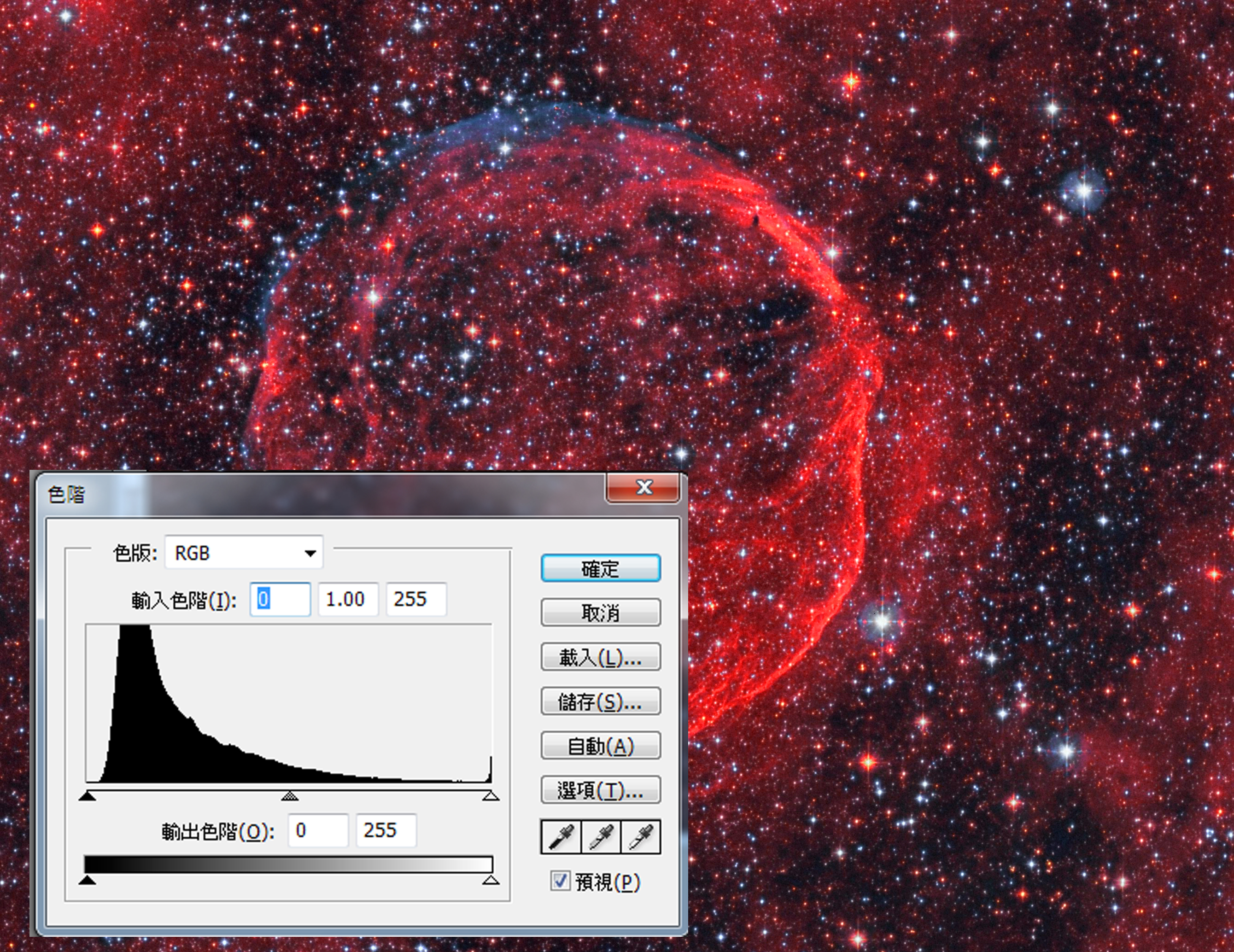Select the gray point eyedropper
This screenshot has width=1234, height=952.
point(601,837)
